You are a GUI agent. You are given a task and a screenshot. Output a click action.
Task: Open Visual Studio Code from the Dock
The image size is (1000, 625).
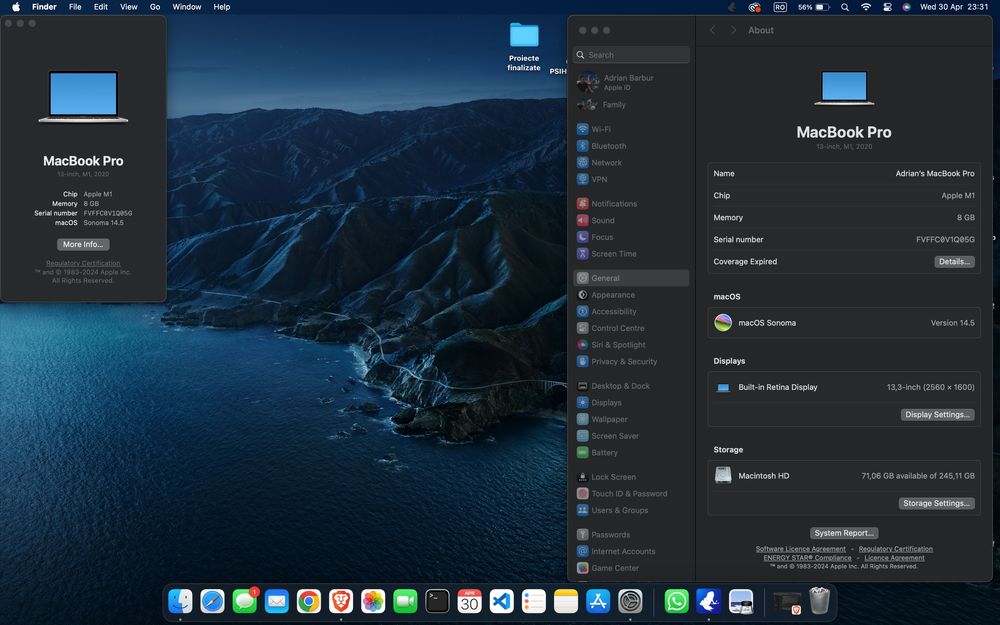tap(501, 601)
